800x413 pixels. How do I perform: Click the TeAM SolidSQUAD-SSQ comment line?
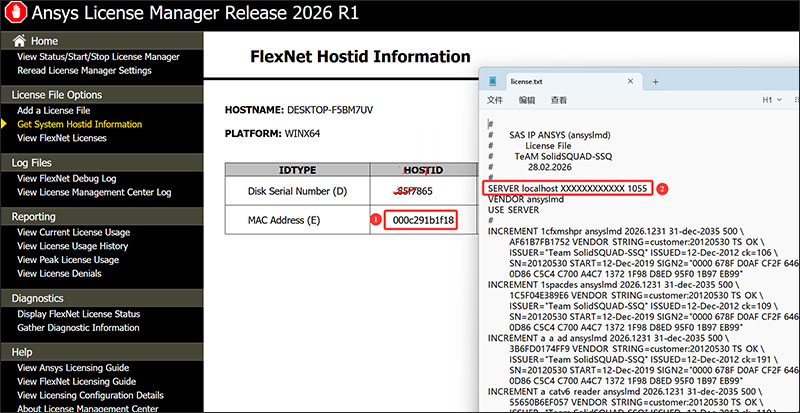pos(563,156)
